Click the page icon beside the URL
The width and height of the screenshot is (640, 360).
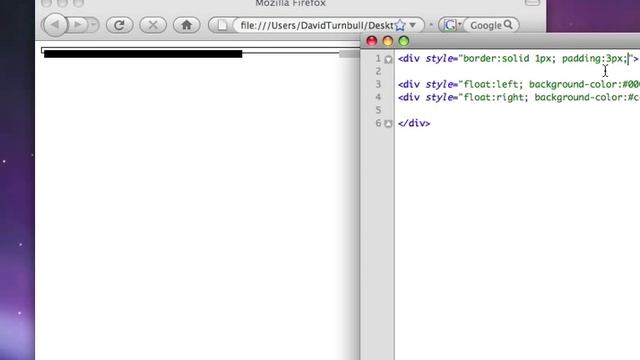click(x=222, y=25)
